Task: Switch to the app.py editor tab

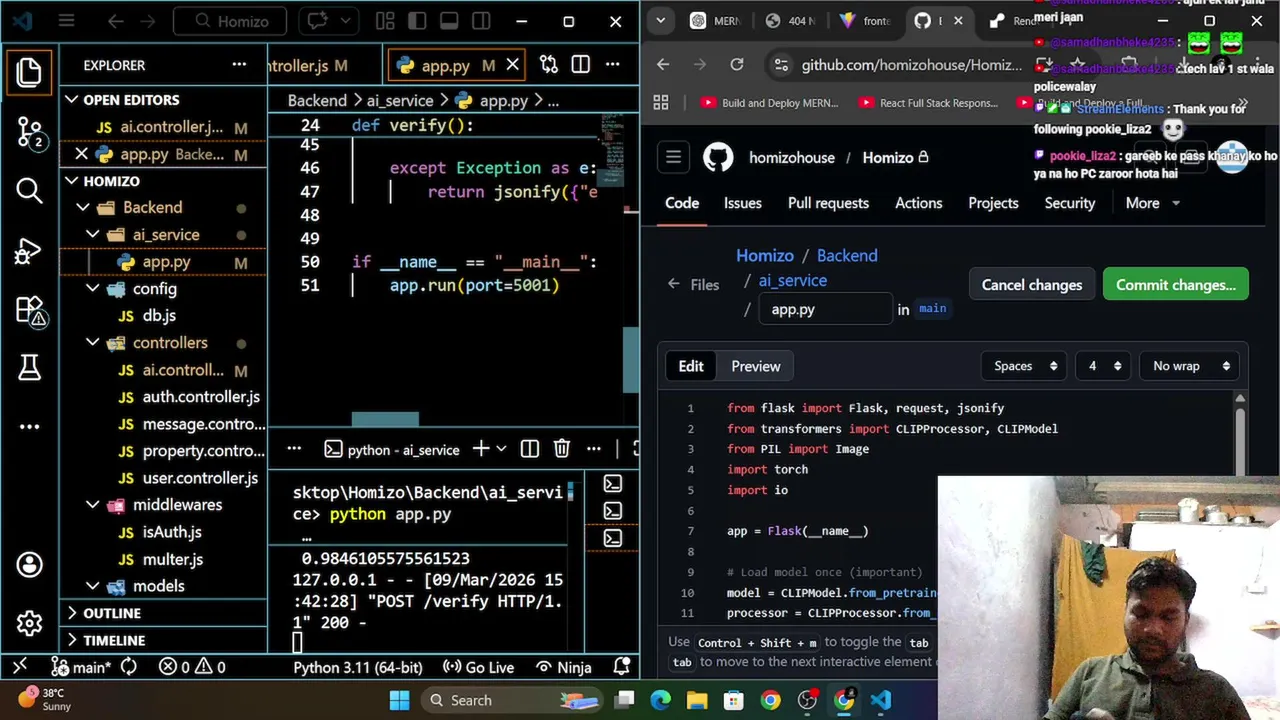Action: [x=446, y=65]
